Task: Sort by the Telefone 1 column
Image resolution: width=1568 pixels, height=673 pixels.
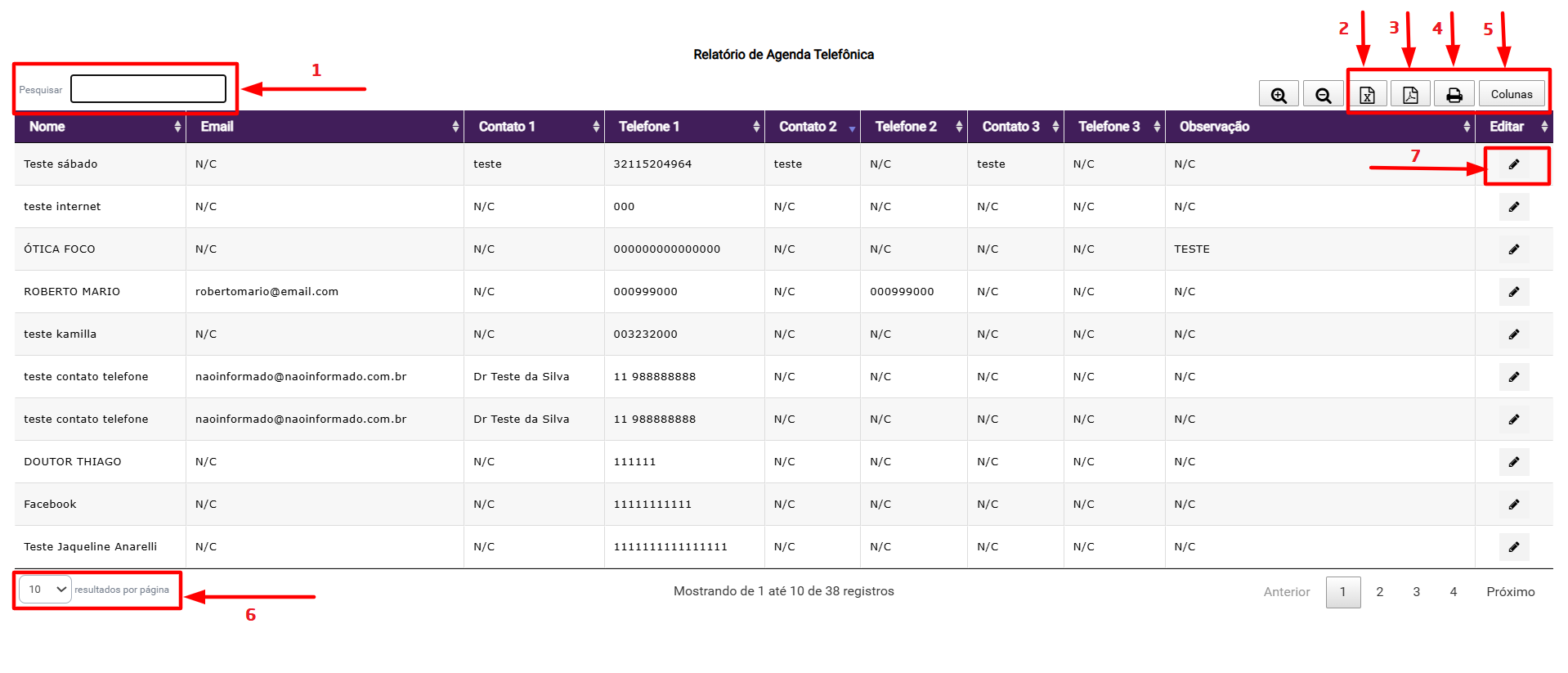Action: 683,127
